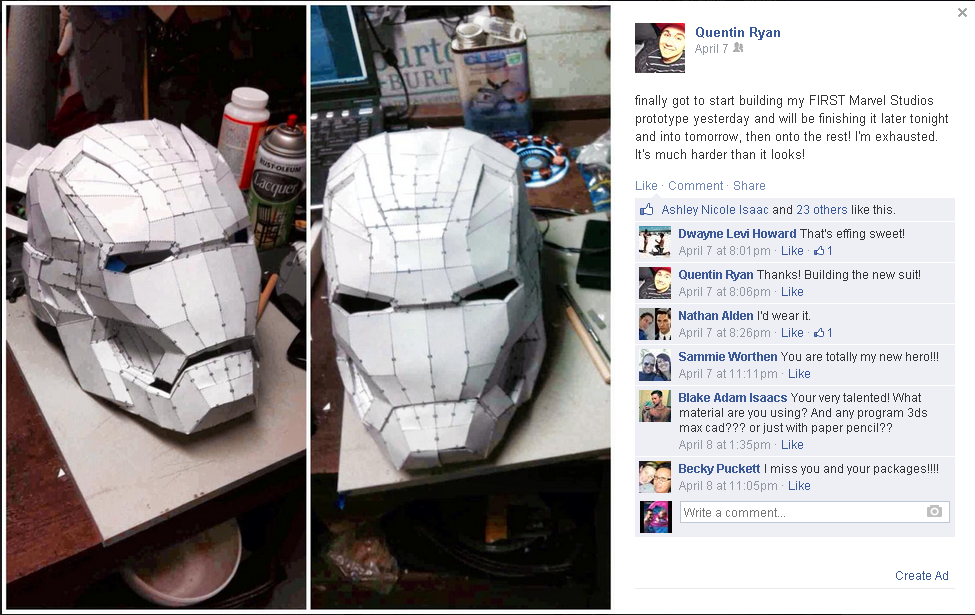The image size is (975, 615).
Task: Like Blake Adam Isaacs' comment
Action: (x=792, y=445)
